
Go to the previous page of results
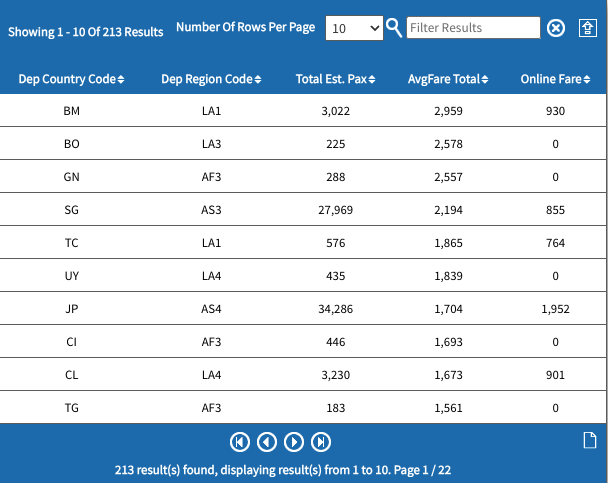pos(267,441)
